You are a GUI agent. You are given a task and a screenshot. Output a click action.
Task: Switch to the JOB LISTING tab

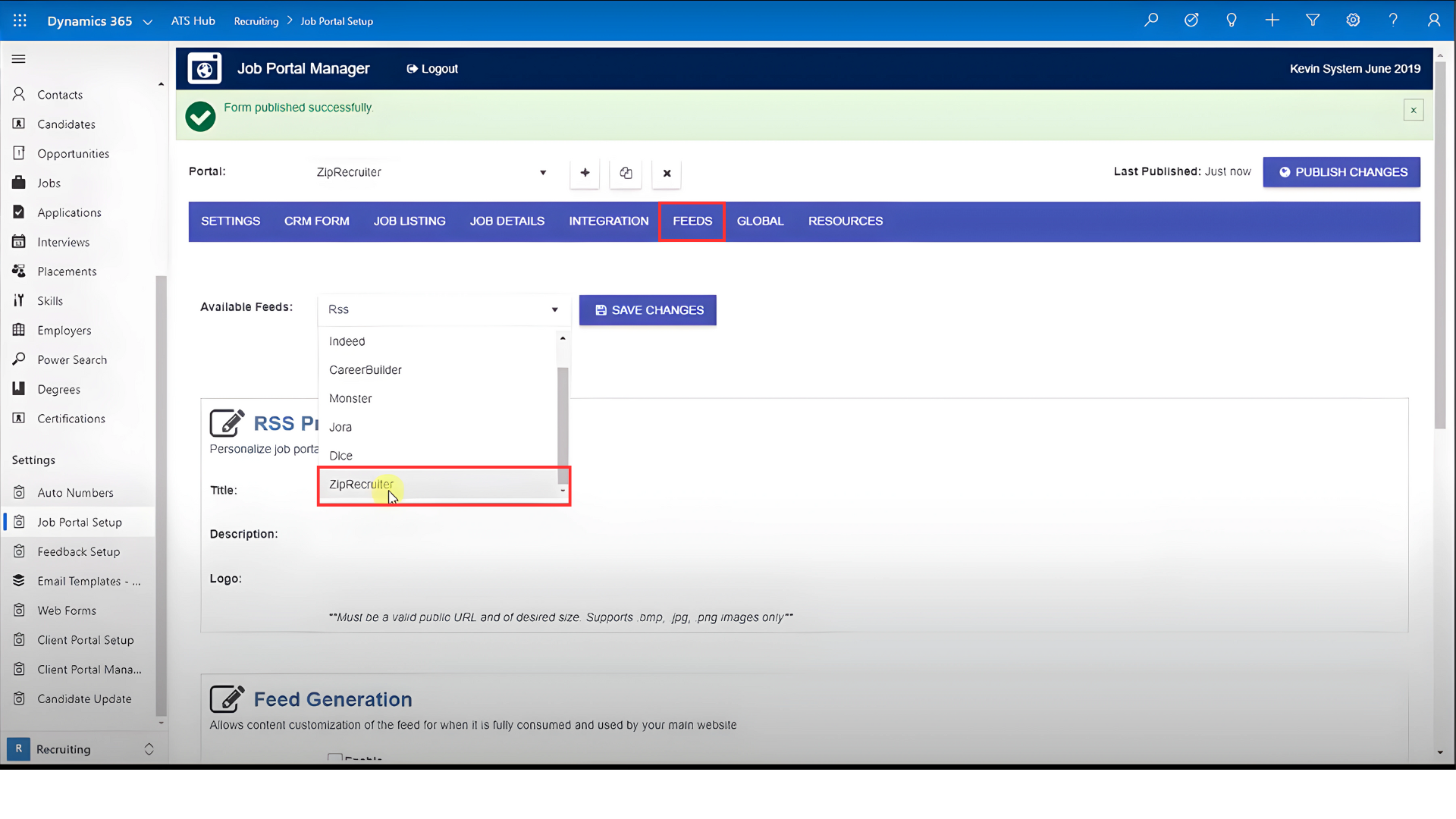409,221
